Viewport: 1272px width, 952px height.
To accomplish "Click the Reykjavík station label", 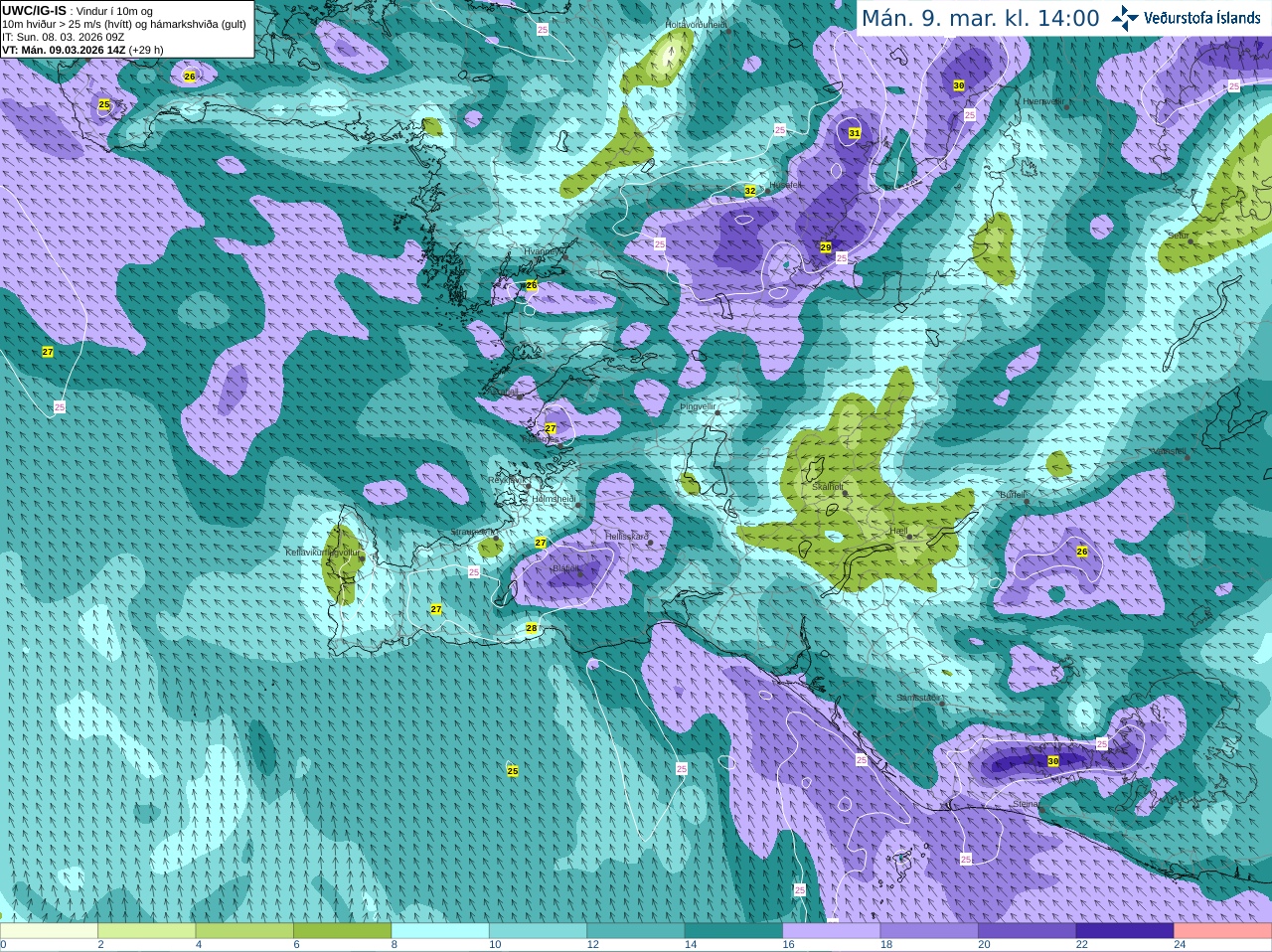I will (x=506, y=480).
